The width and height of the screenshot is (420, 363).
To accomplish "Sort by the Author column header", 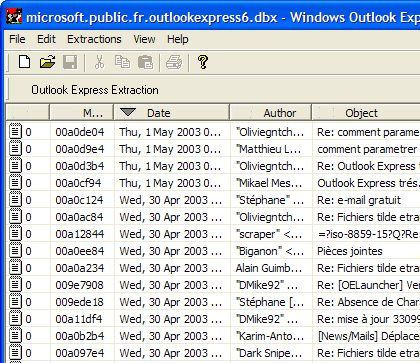I will click(270, 113).
